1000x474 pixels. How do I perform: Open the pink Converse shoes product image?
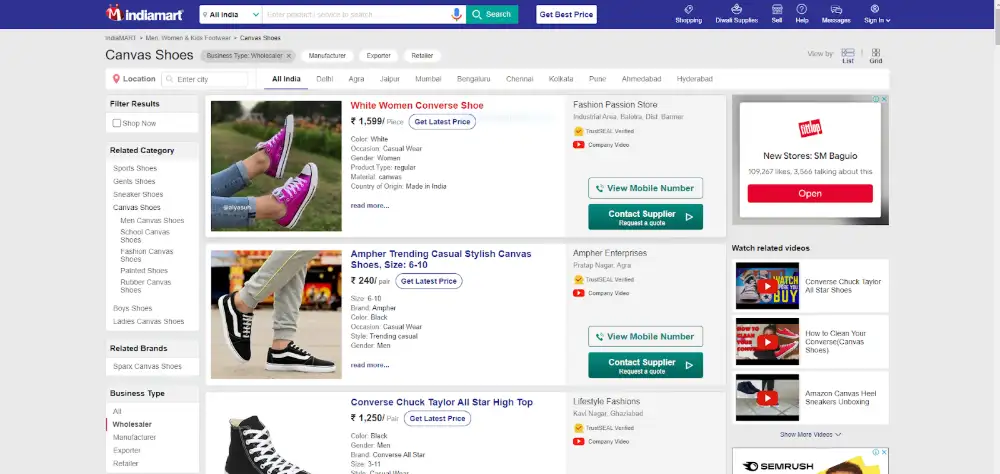[x=276, y=166]
